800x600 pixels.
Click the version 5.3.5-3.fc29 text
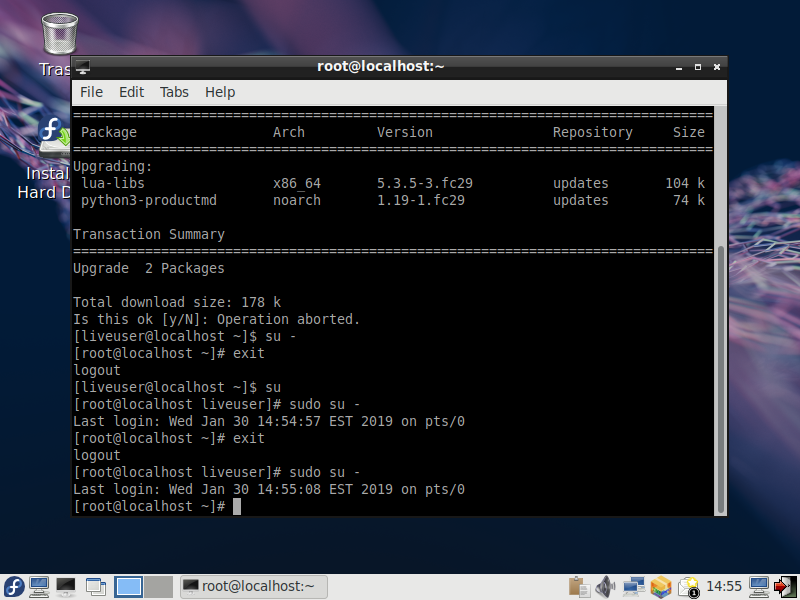click(x=424, y=183)
